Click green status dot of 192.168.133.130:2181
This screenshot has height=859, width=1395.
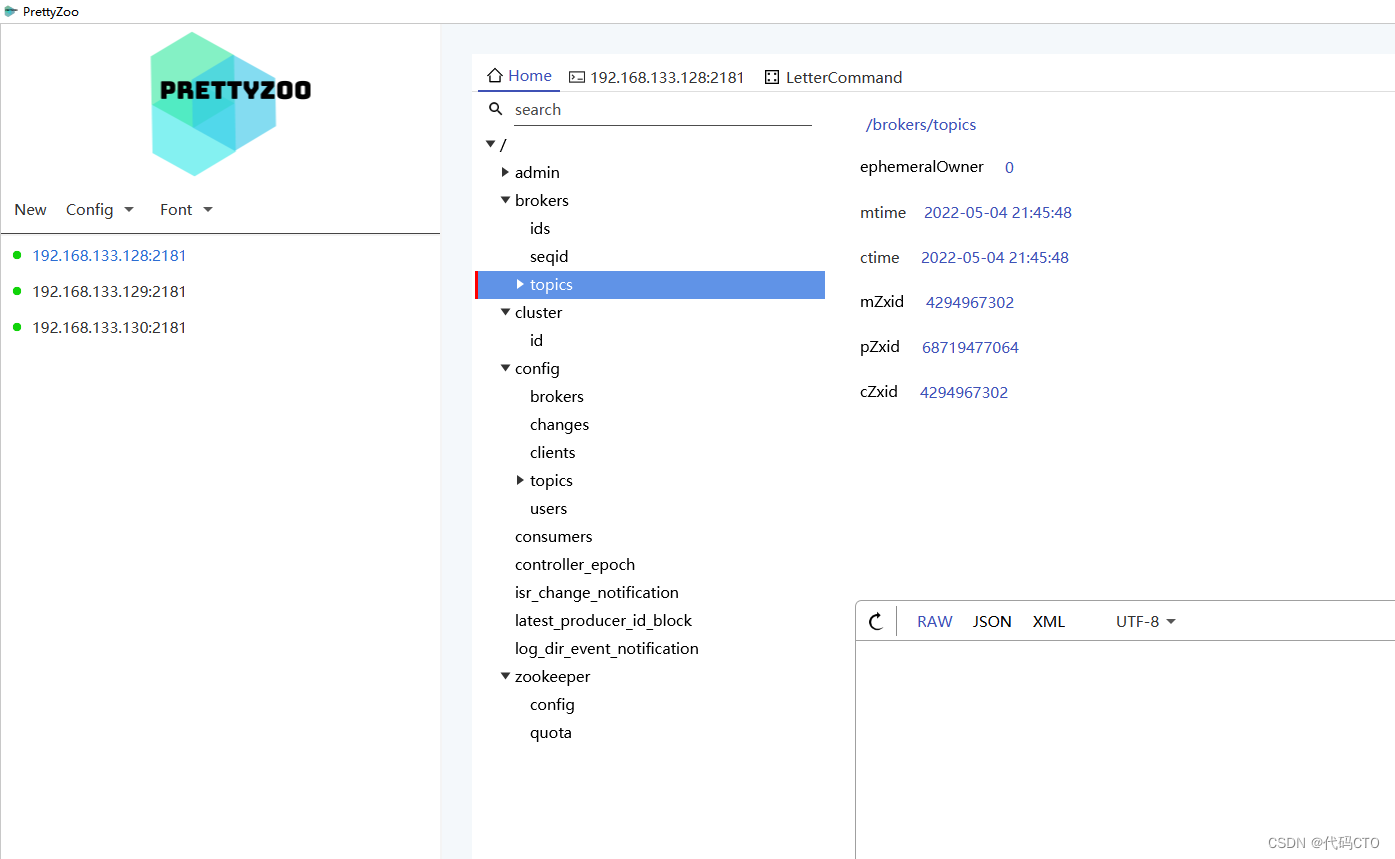17,327
